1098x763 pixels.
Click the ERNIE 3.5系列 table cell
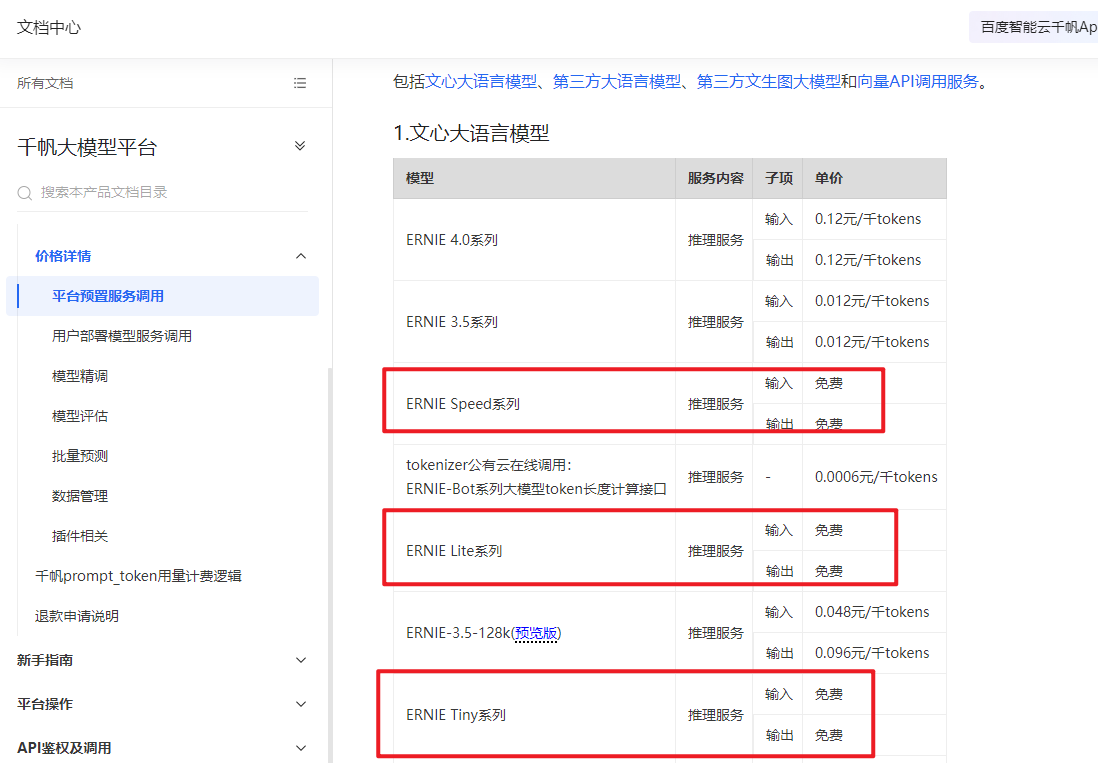point(534,322)
